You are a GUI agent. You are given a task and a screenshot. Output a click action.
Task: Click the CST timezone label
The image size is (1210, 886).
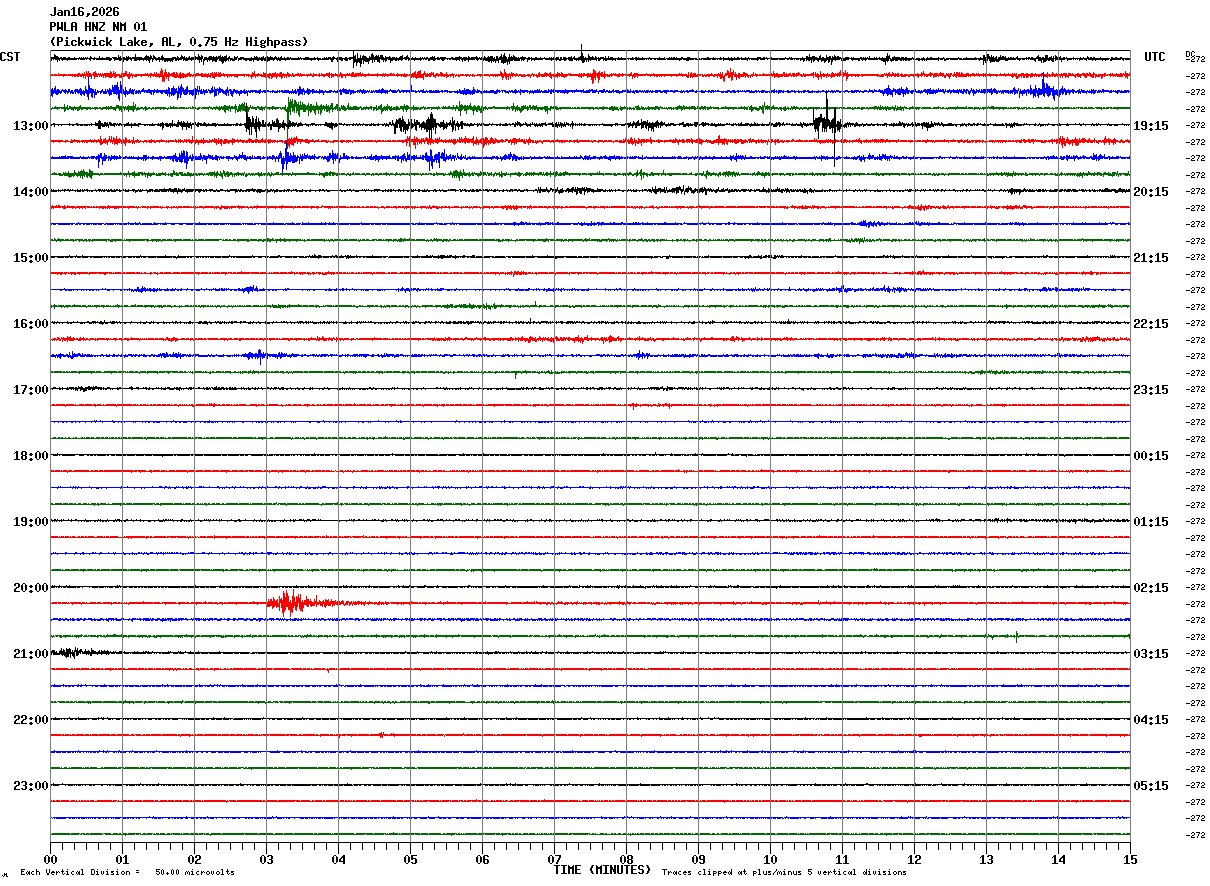point(10,57)
